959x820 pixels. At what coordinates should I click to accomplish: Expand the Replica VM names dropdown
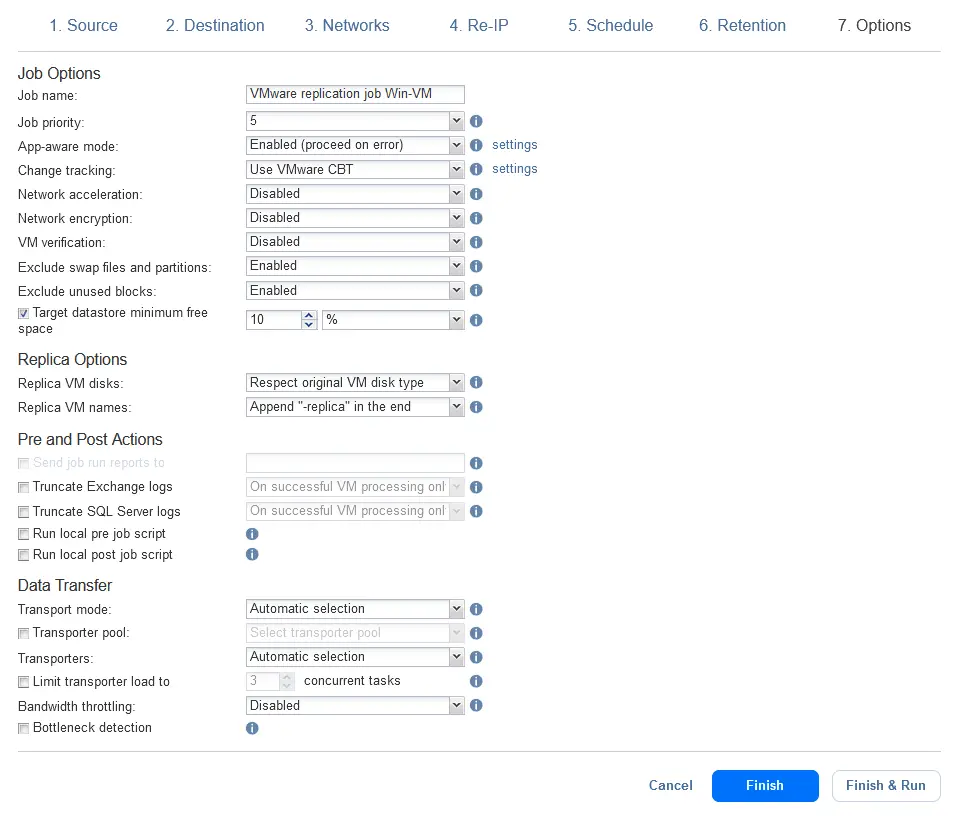click(x=355, y=407)
